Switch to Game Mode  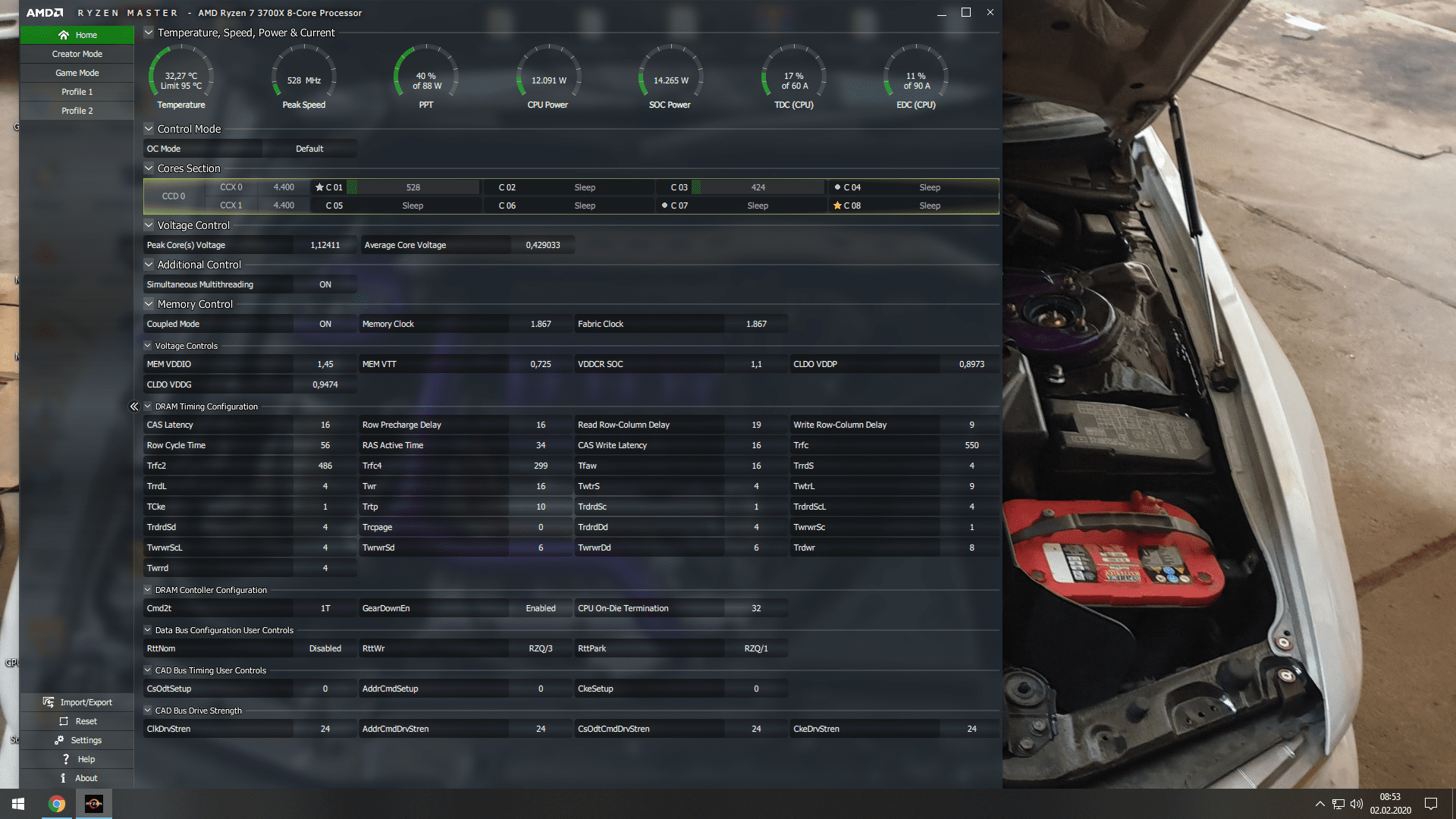77,73
